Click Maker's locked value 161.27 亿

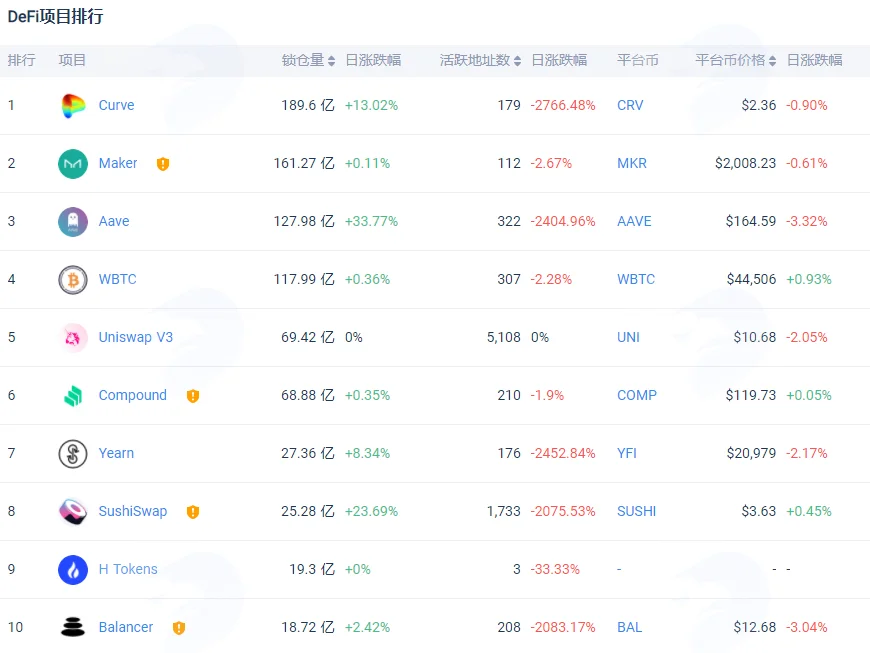point(304,163)
